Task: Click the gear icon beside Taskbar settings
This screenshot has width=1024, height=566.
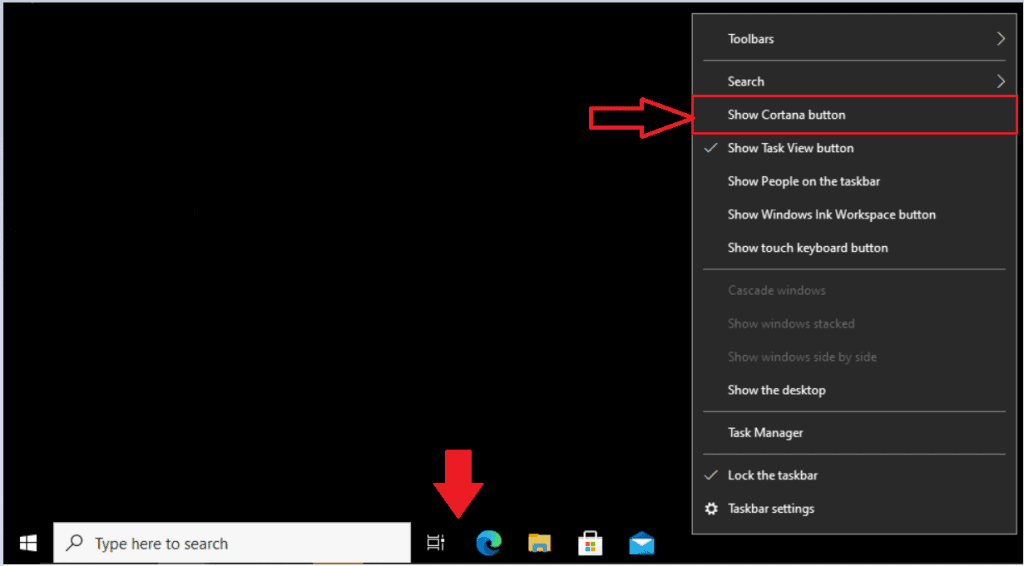Action: pyautogui.click(x=711, y=509)
